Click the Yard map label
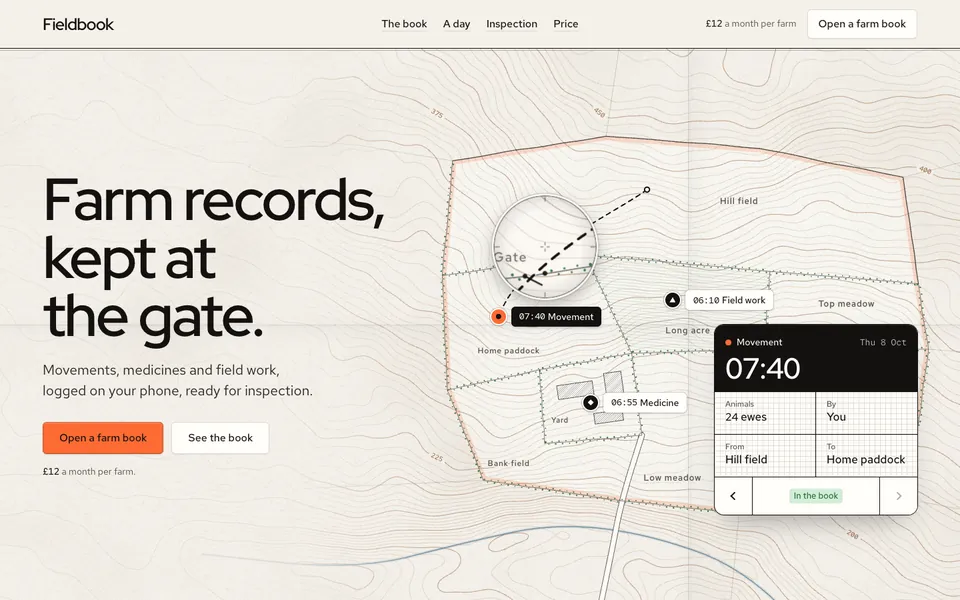960x600 pixels. 560,420
